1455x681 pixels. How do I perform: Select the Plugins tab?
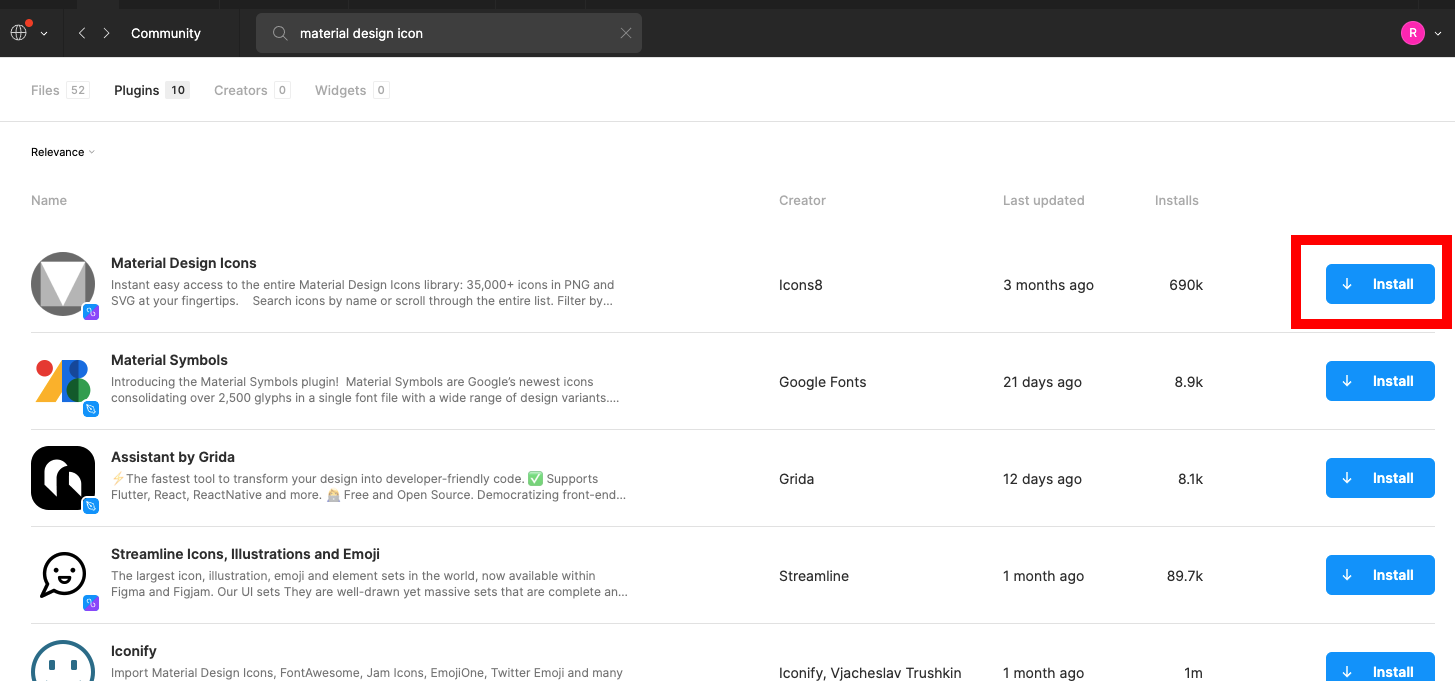coord(152,90)
